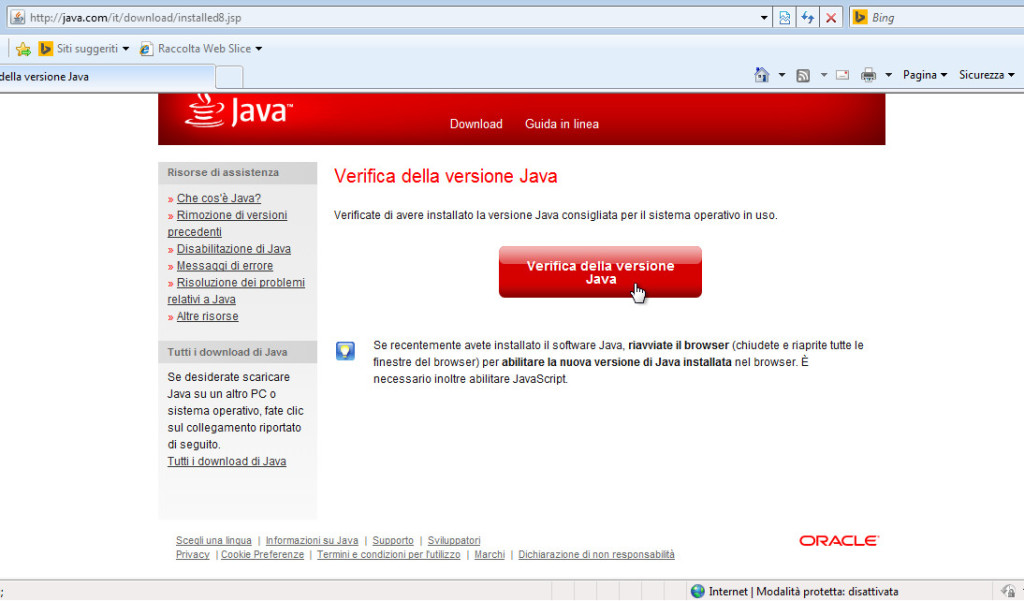Click the red Stop loading icon
The height and width of the screenshot is (601, 1024).
point(831,18)
